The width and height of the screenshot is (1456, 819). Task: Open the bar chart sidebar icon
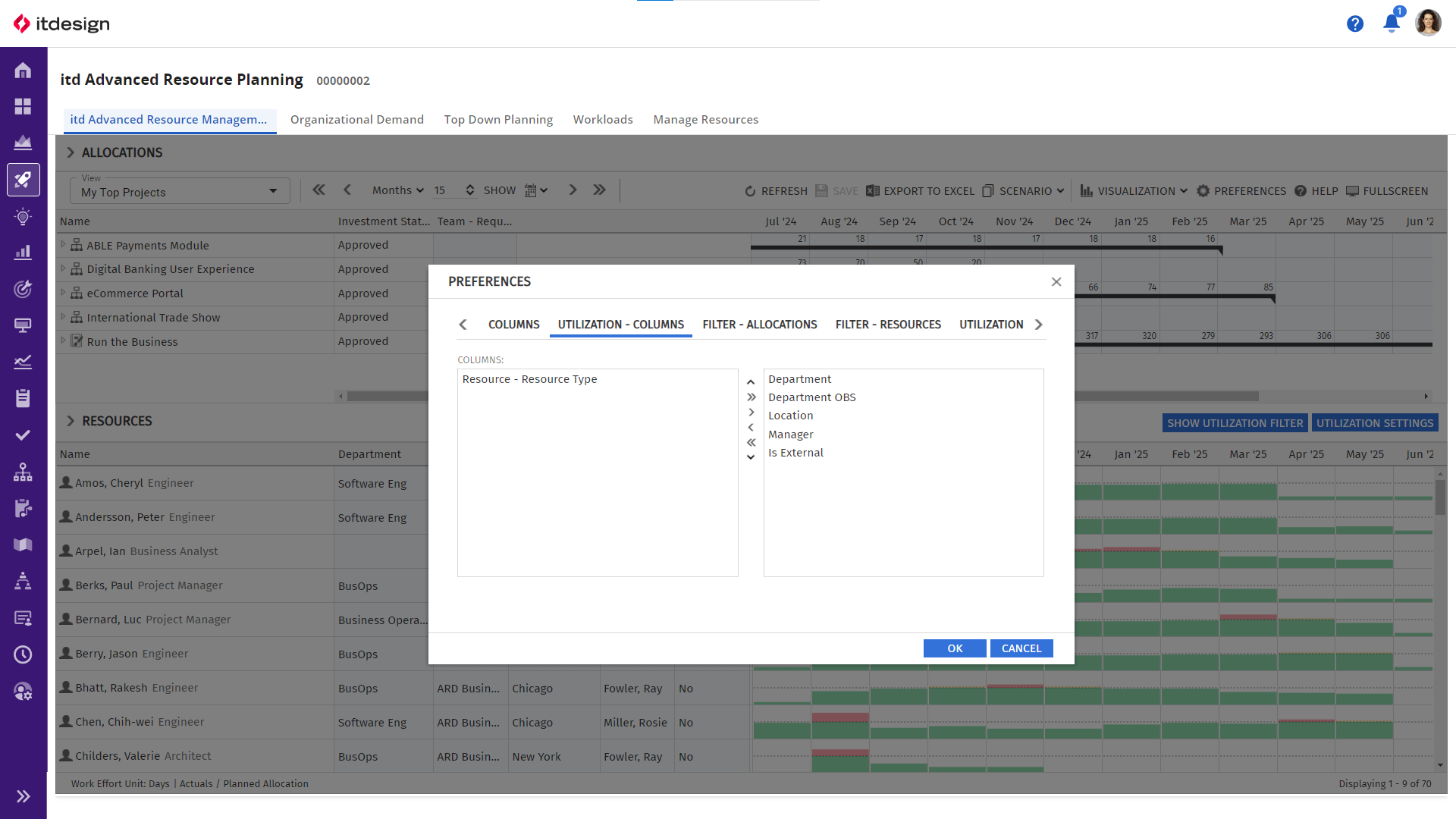pos(23,253)
